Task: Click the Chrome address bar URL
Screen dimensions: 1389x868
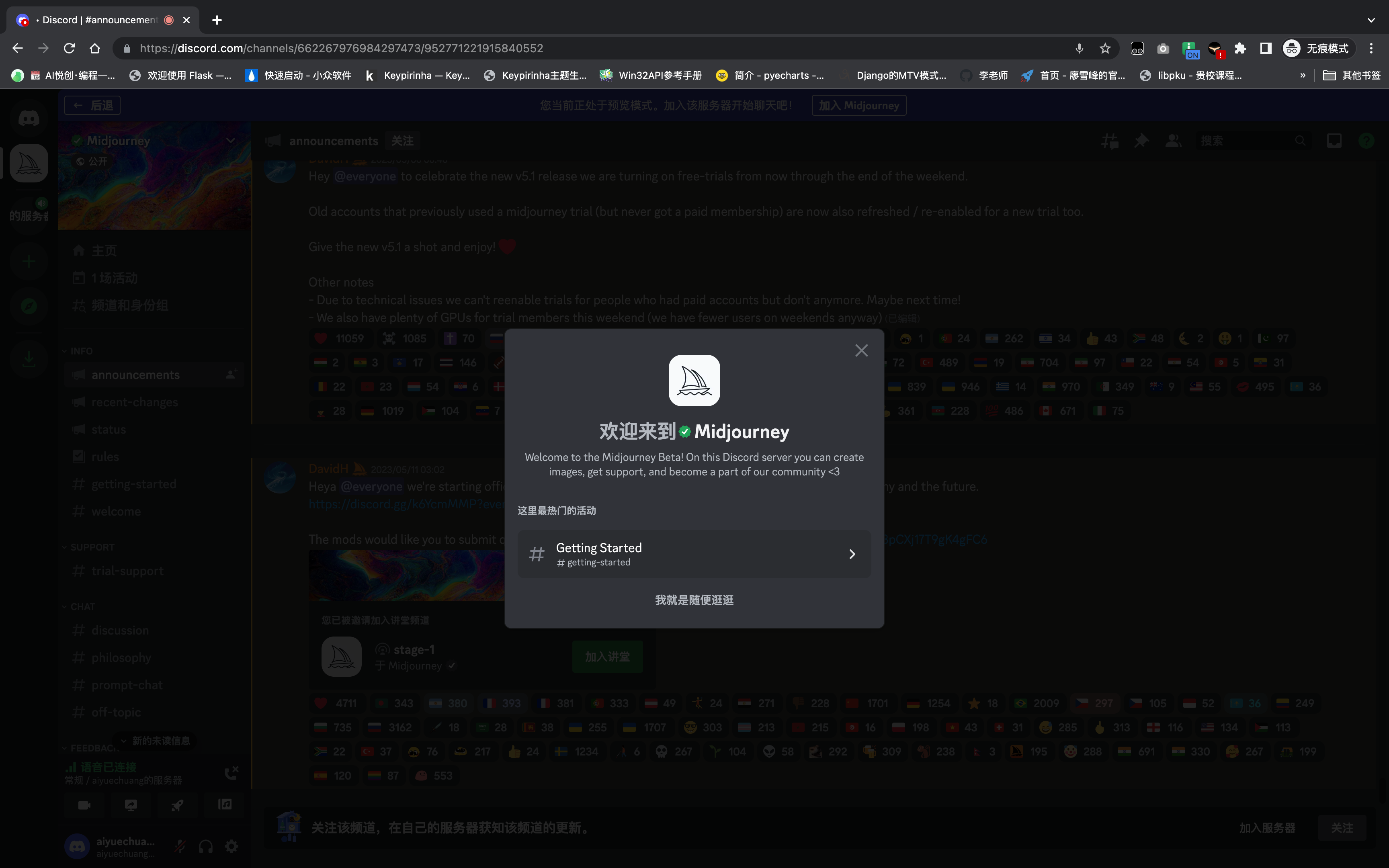Action: tap(342, 48)
